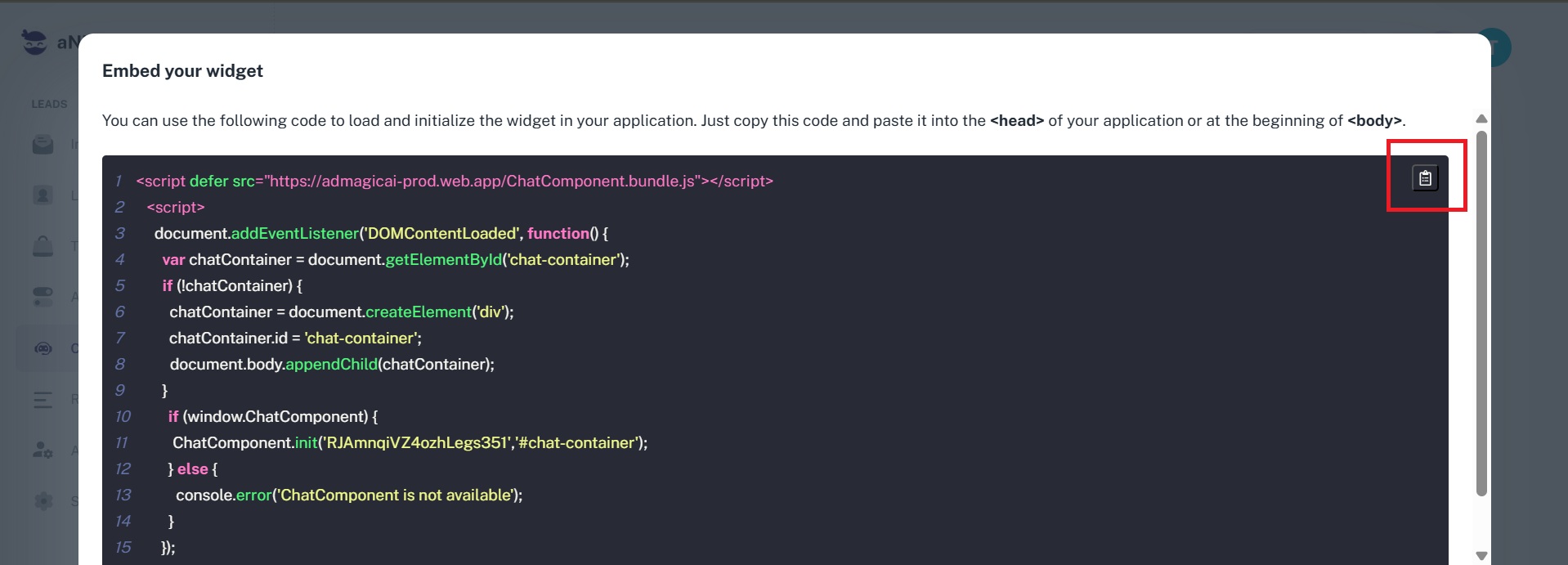The image size is (1568, 565).
Task: Open the list lines icon in the sidebar
Action: pyautogui.click(x=43, y=399)
